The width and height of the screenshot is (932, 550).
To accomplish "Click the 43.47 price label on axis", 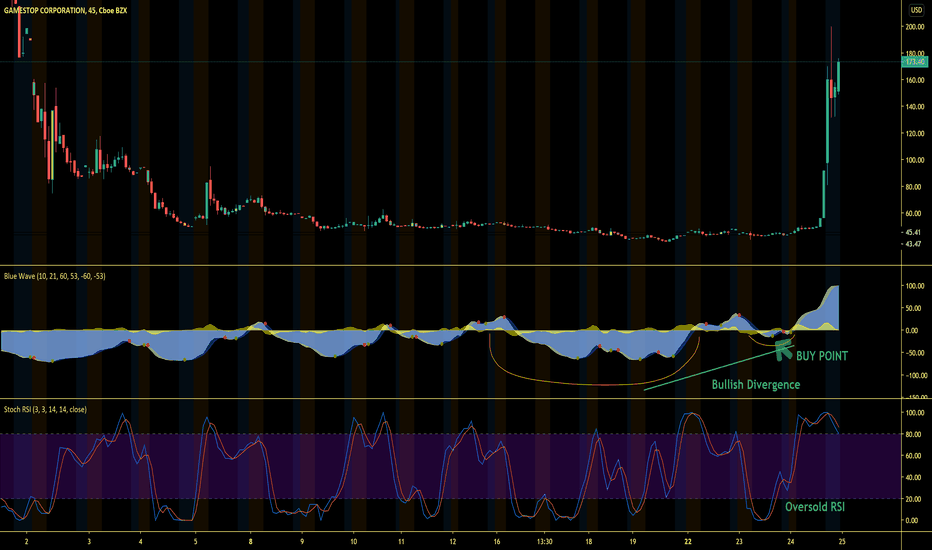I will coord(914,244).
